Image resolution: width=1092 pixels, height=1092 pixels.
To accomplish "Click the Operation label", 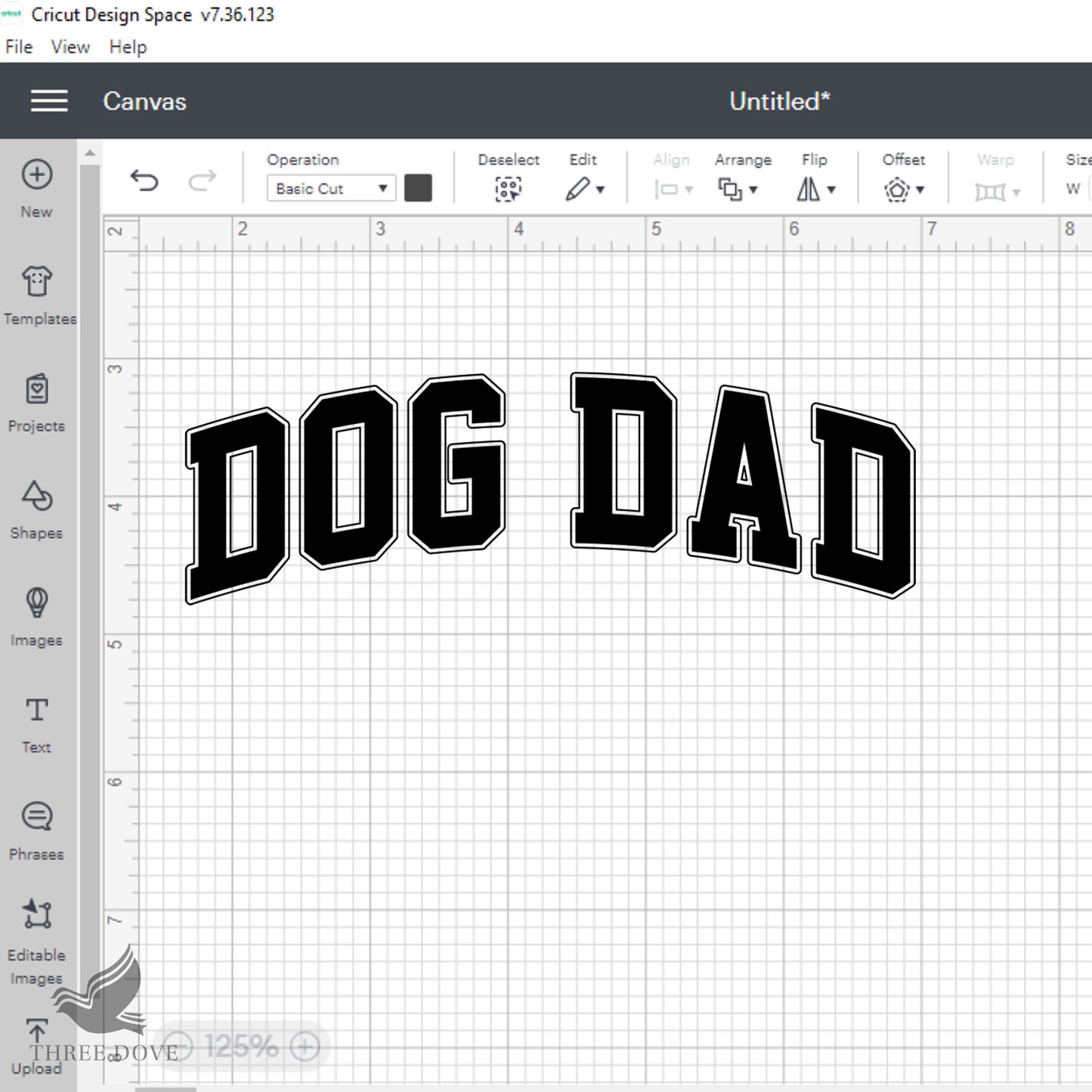I will point(303,160).
